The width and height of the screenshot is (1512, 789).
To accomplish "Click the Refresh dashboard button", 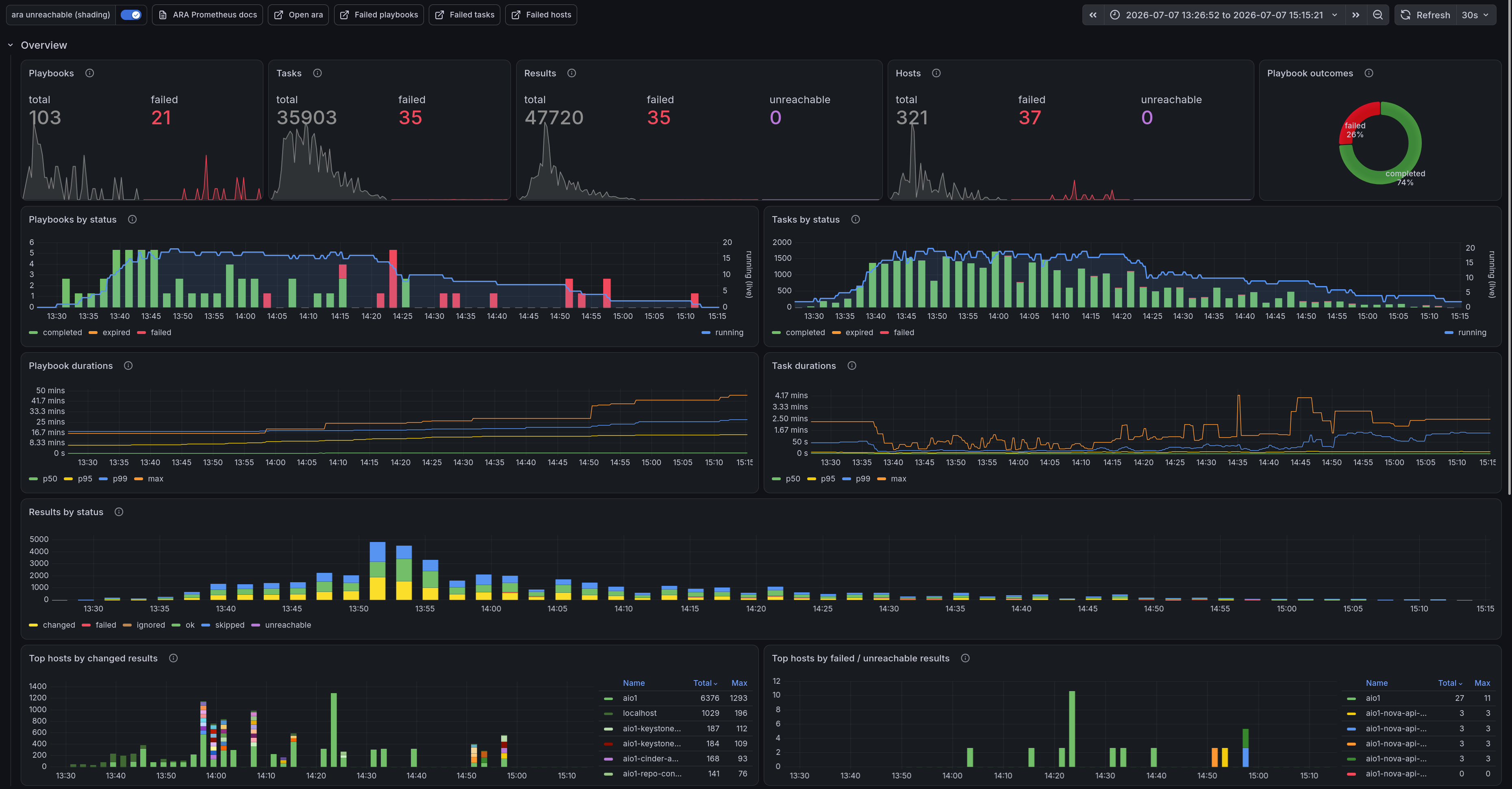I will pyautogui.click(x=1425, y=15).
